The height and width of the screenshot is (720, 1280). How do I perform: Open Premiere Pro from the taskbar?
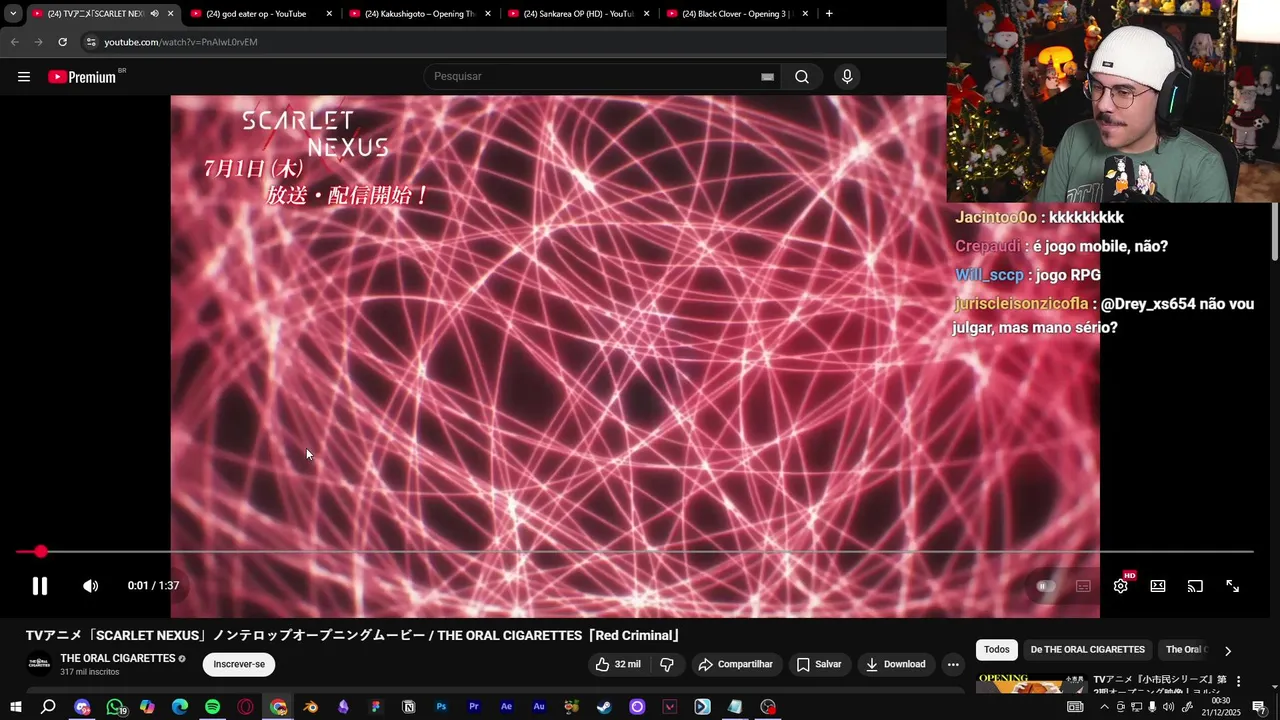point(474,707)
